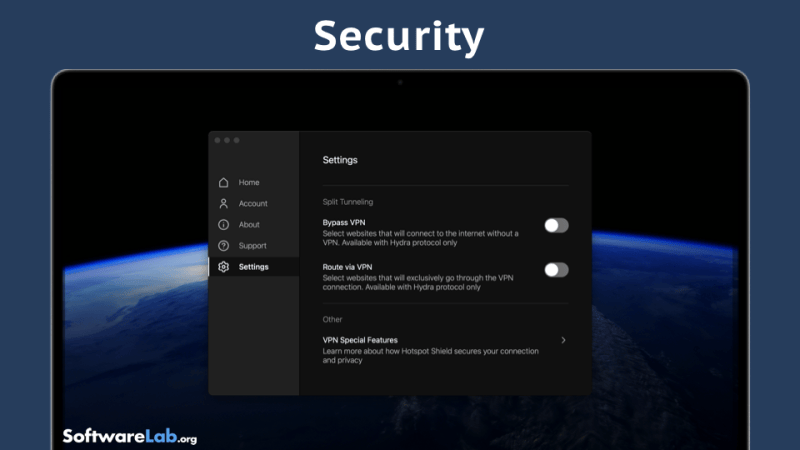The width and height of the screenshot is (800, 450).
Task: Turn on the Route via VPN switch
Action: [x=556, y=270]
